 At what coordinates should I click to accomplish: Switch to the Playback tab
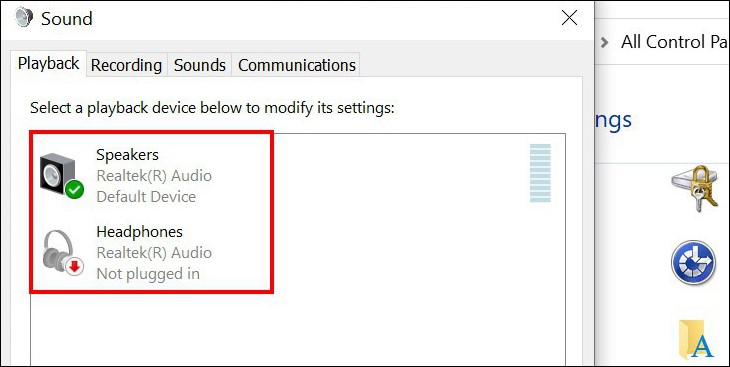tap(48, 64)
